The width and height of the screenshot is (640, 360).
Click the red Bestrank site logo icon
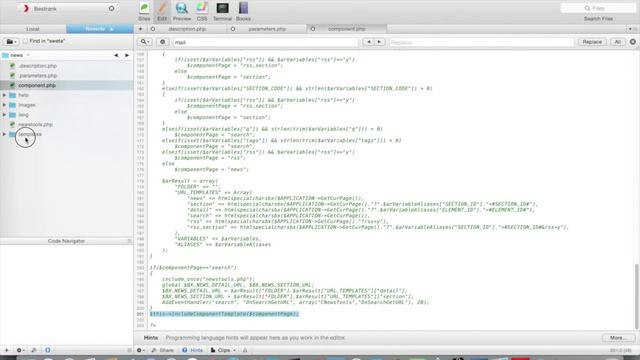pos(26,9)
